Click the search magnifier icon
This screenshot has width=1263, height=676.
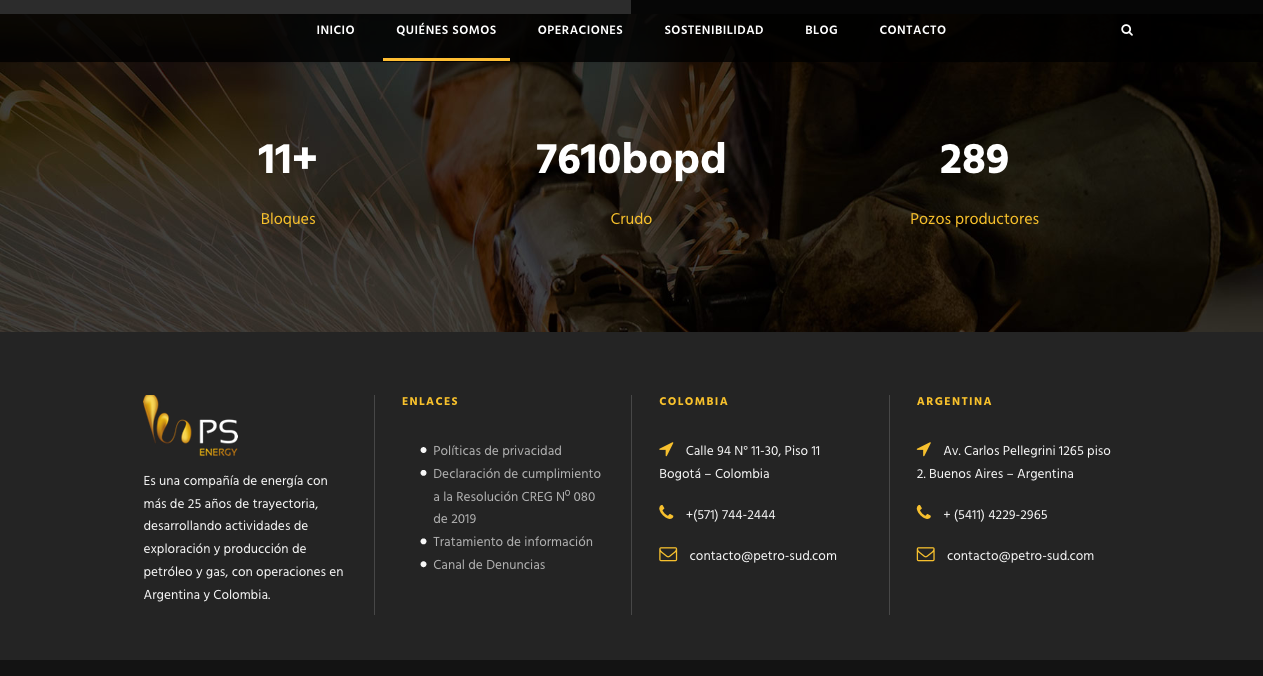click(x=1127, y=30)
